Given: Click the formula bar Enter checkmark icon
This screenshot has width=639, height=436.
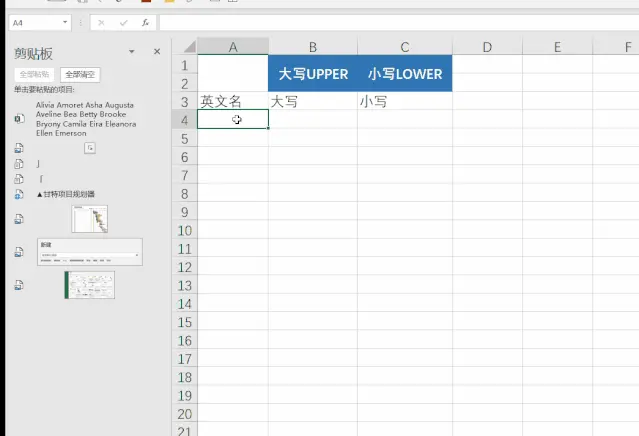Looking at the screenshot, I should point(123,23).
